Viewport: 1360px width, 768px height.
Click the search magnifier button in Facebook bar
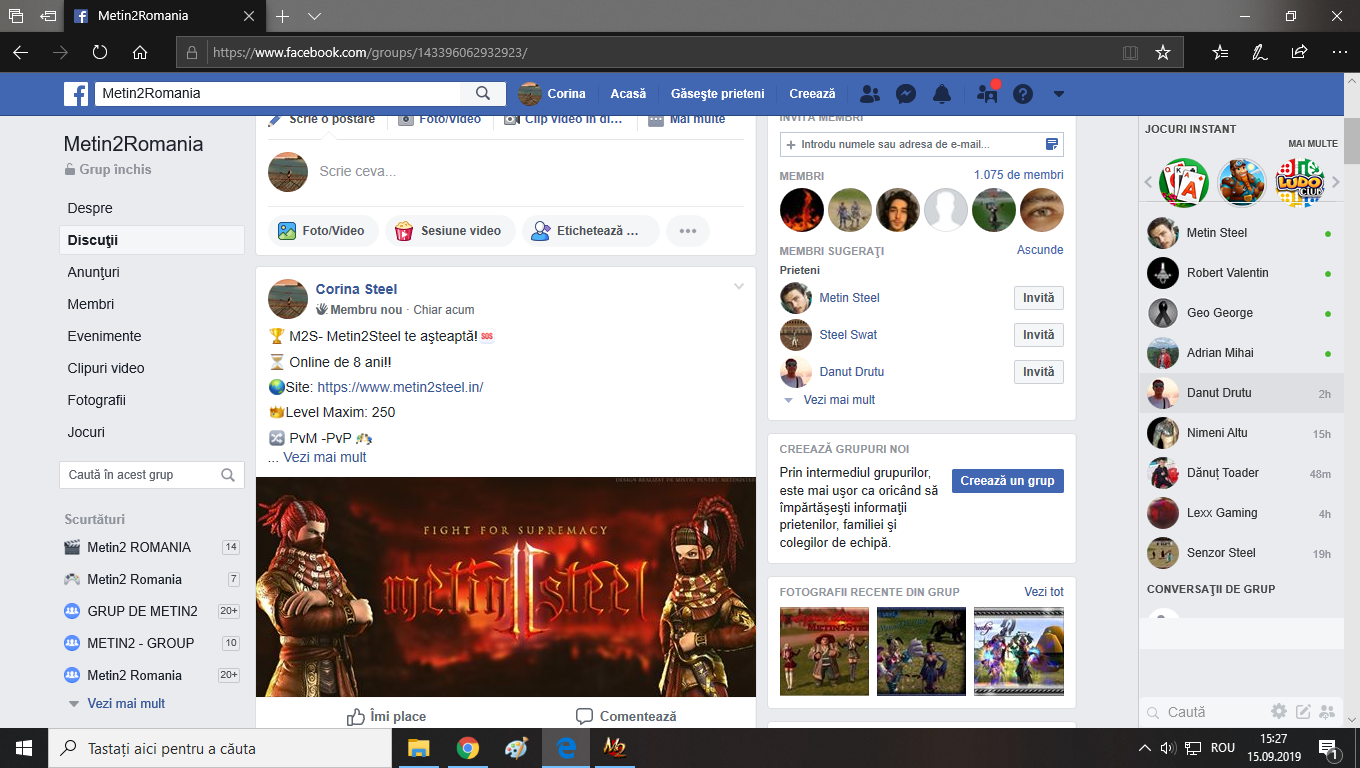[483, 94]
